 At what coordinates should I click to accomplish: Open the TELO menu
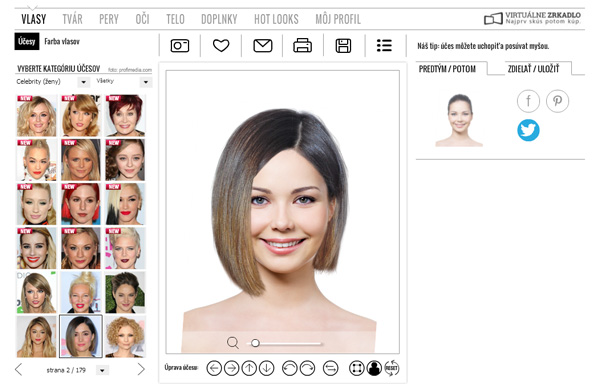coord(175,19)
